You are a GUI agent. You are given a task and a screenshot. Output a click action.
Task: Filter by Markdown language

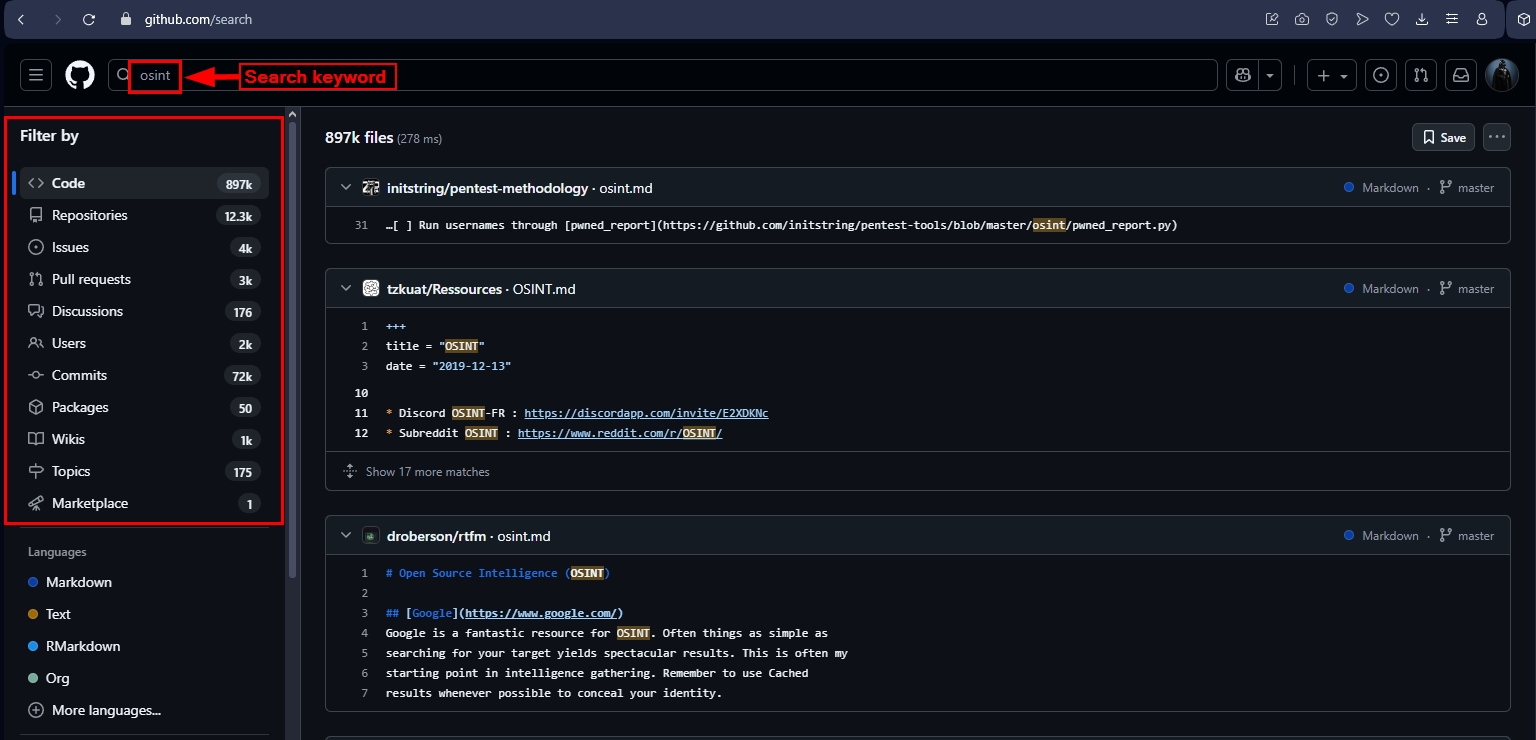tap(78, 582)
